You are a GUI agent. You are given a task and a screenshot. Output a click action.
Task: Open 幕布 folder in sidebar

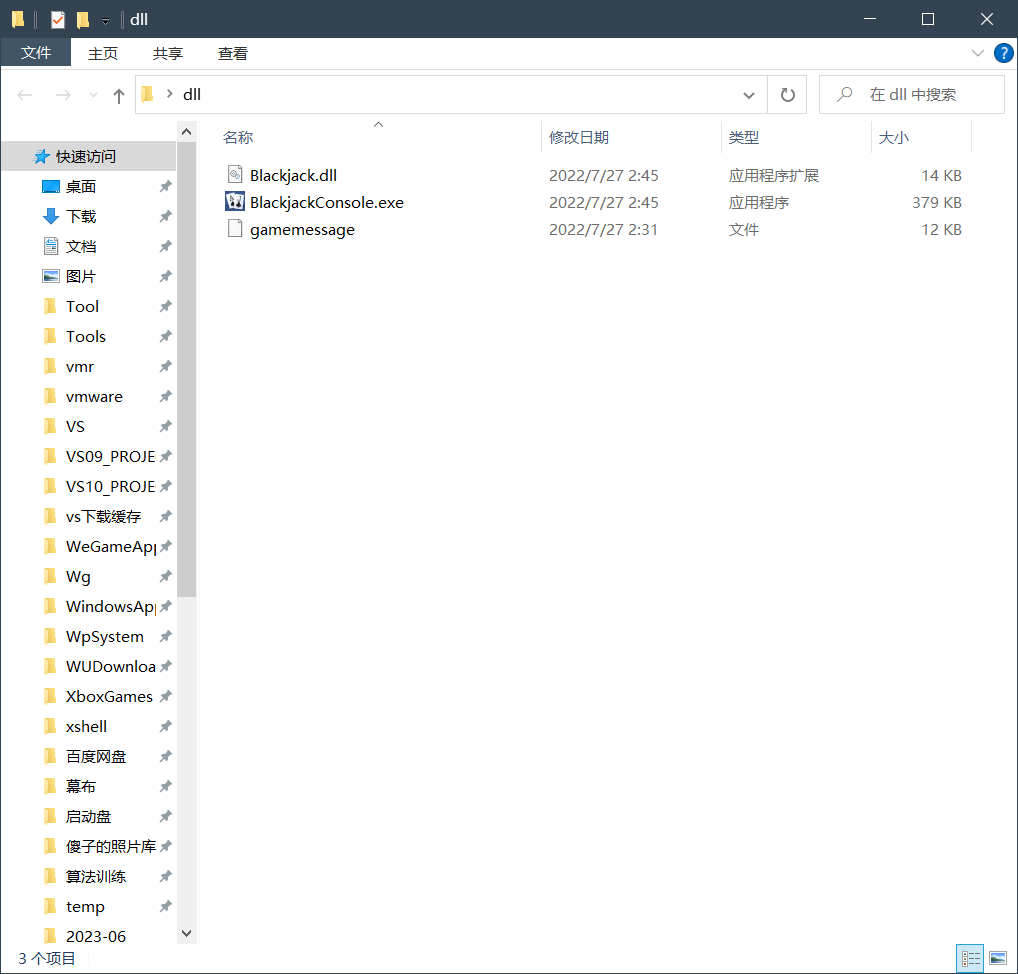(x=81, y=786)
